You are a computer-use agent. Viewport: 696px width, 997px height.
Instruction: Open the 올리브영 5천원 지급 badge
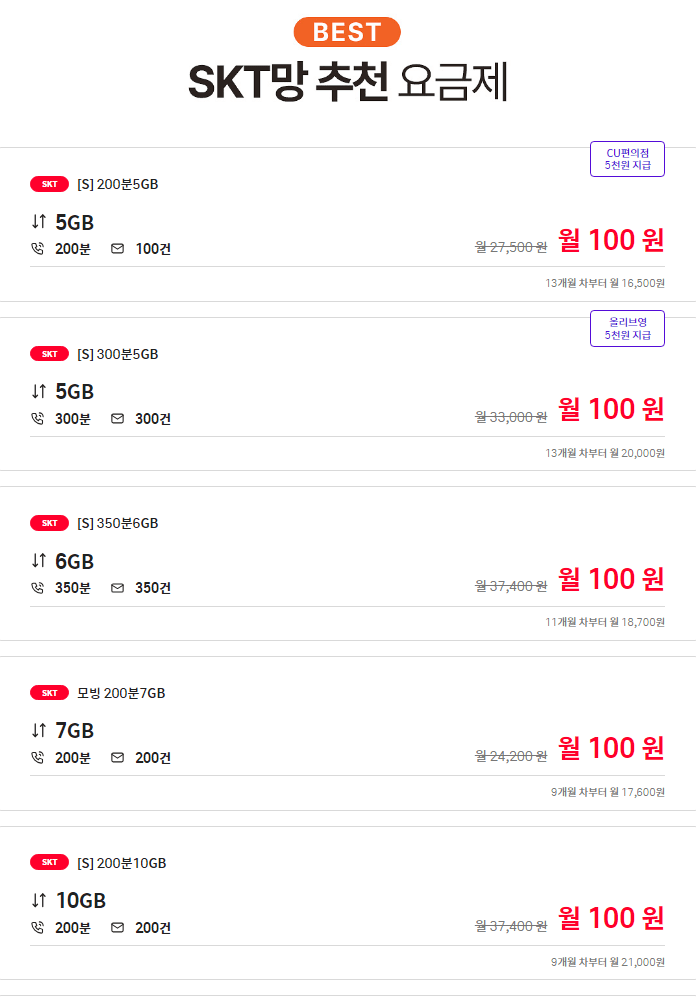click(627, 327)
